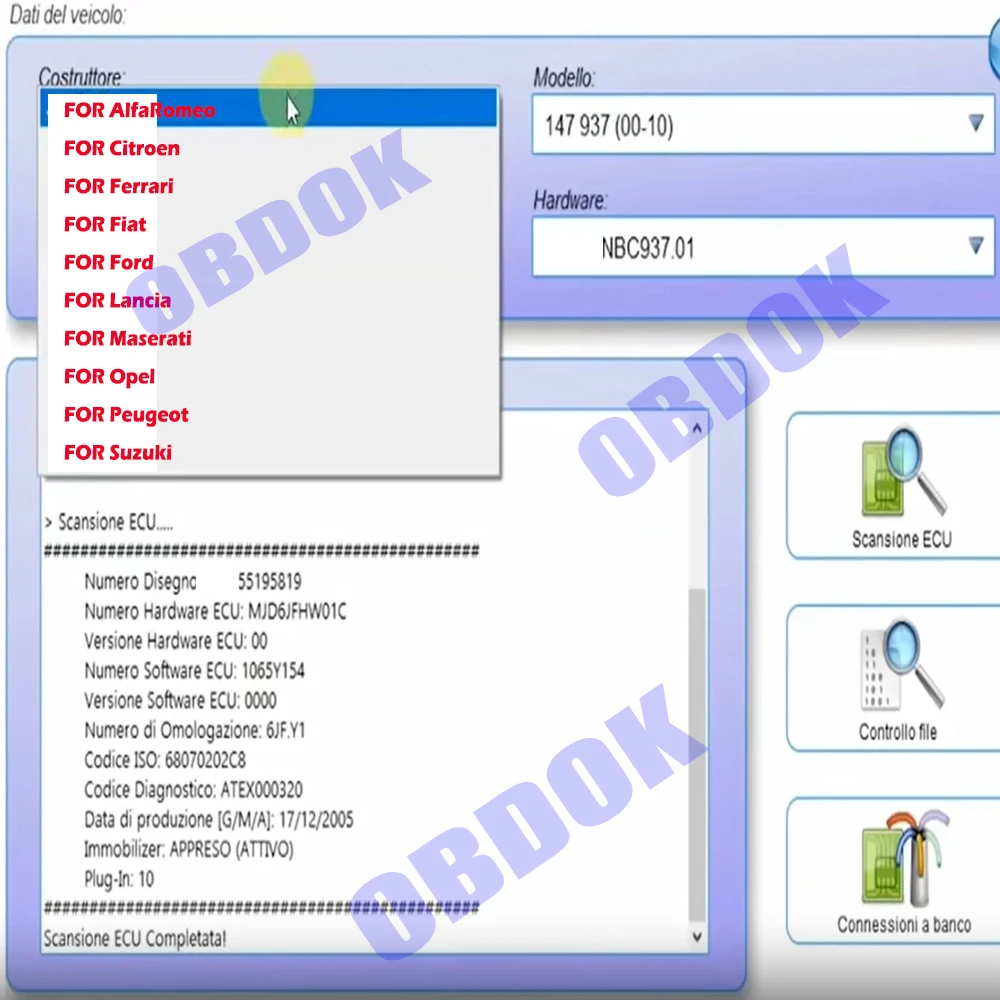1000x1000 pixels.
Task: Click the Scansione ECU magnifier icon
Action: 904,471
